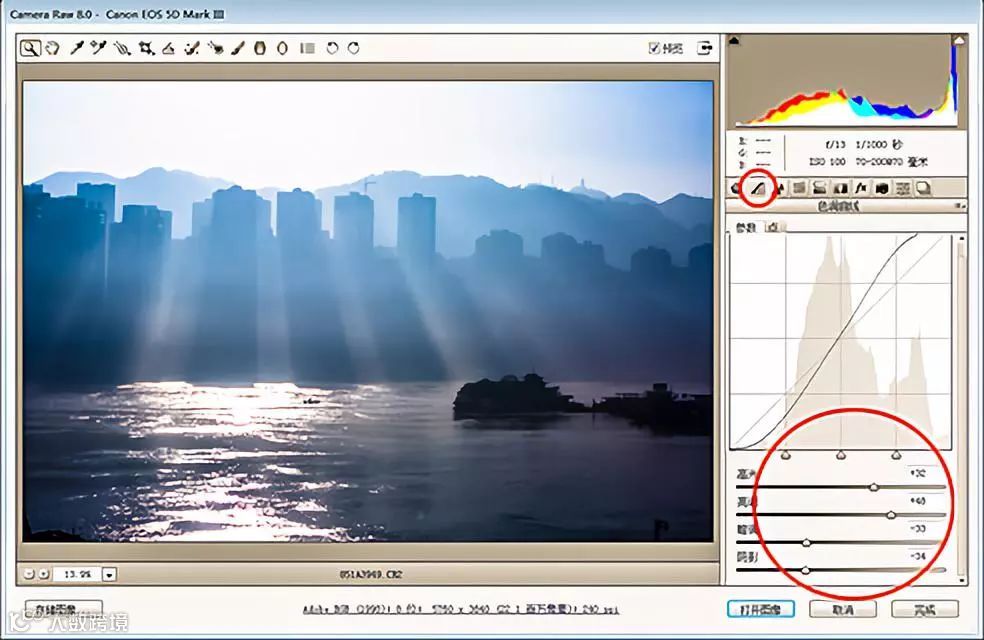Click the RGB histogram display
984x640 pixels.
(x=846, y=82)
